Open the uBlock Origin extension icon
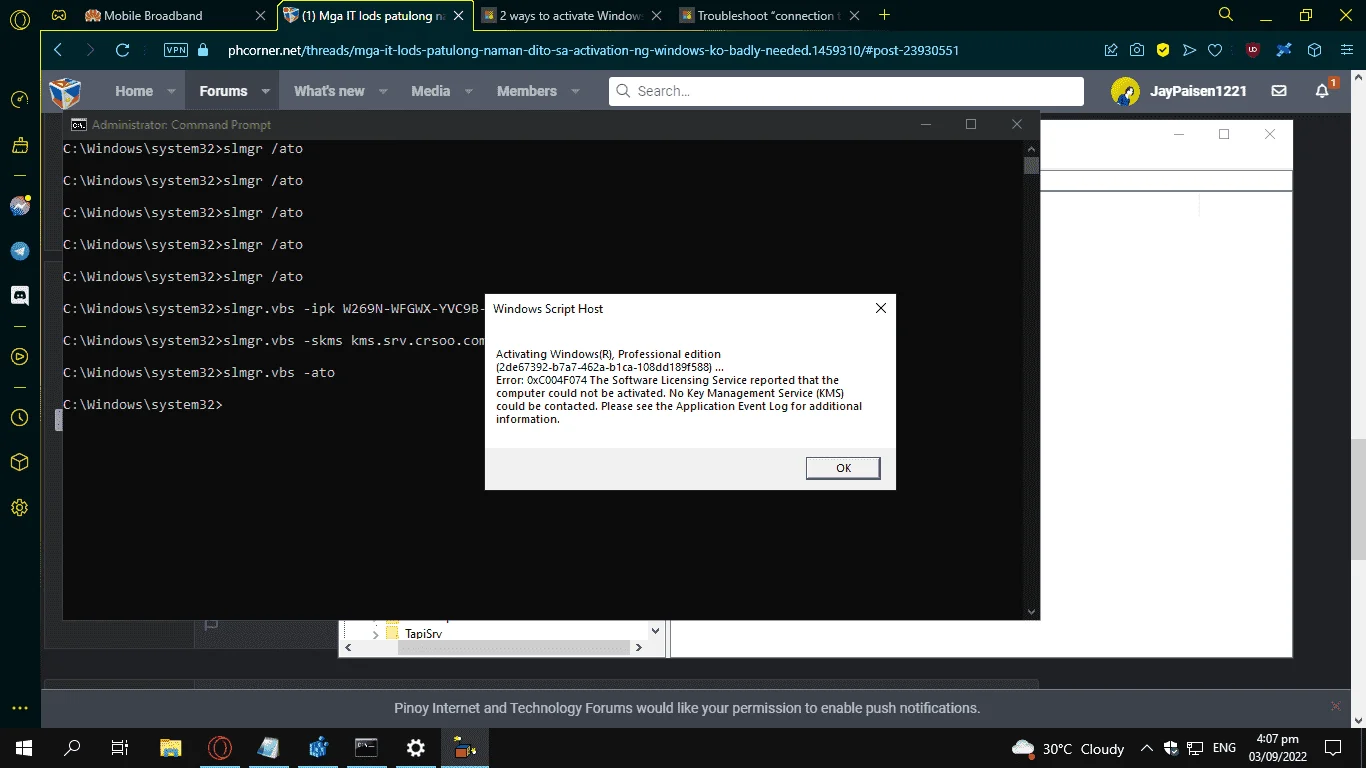Screen dimensions: 1366x768 [1253, 50]
